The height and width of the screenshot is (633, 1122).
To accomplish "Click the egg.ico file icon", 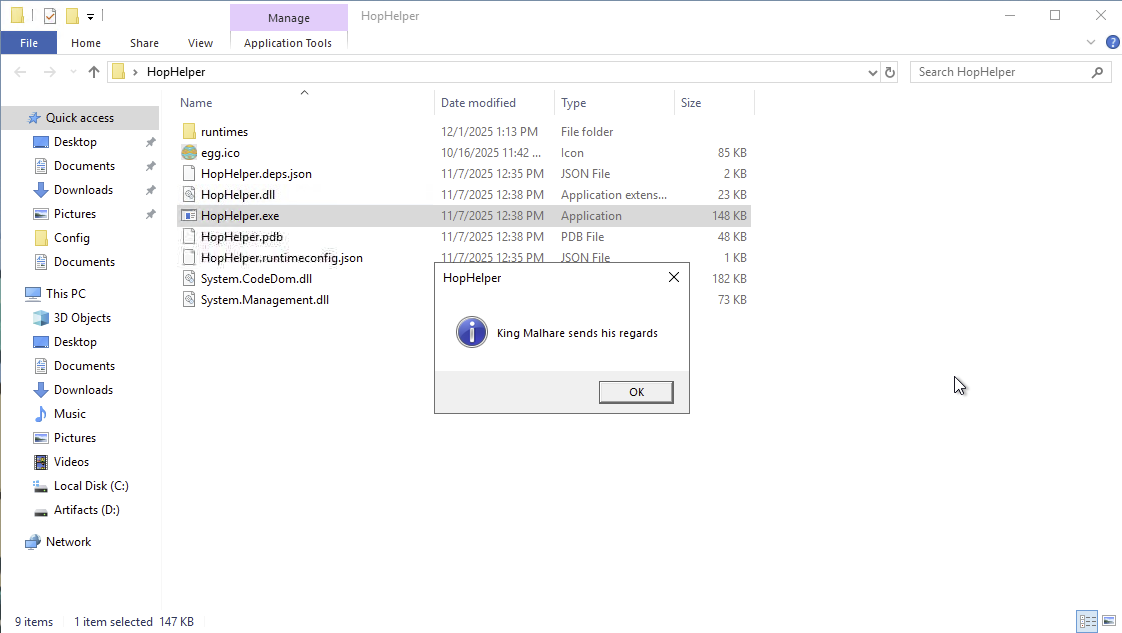I will coord(189,152).
